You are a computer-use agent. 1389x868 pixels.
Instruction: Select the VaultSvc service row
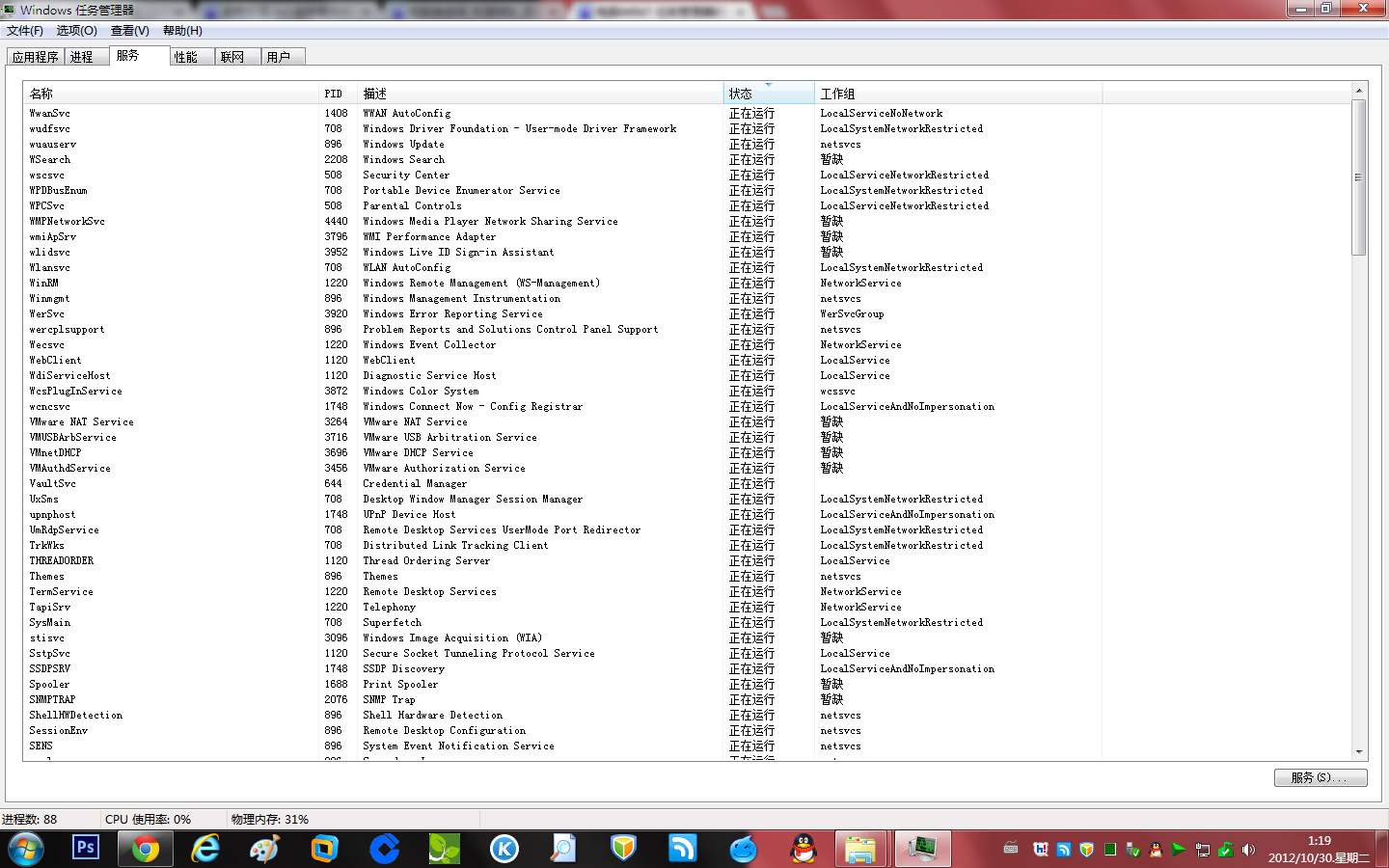(x=562, y=483)
